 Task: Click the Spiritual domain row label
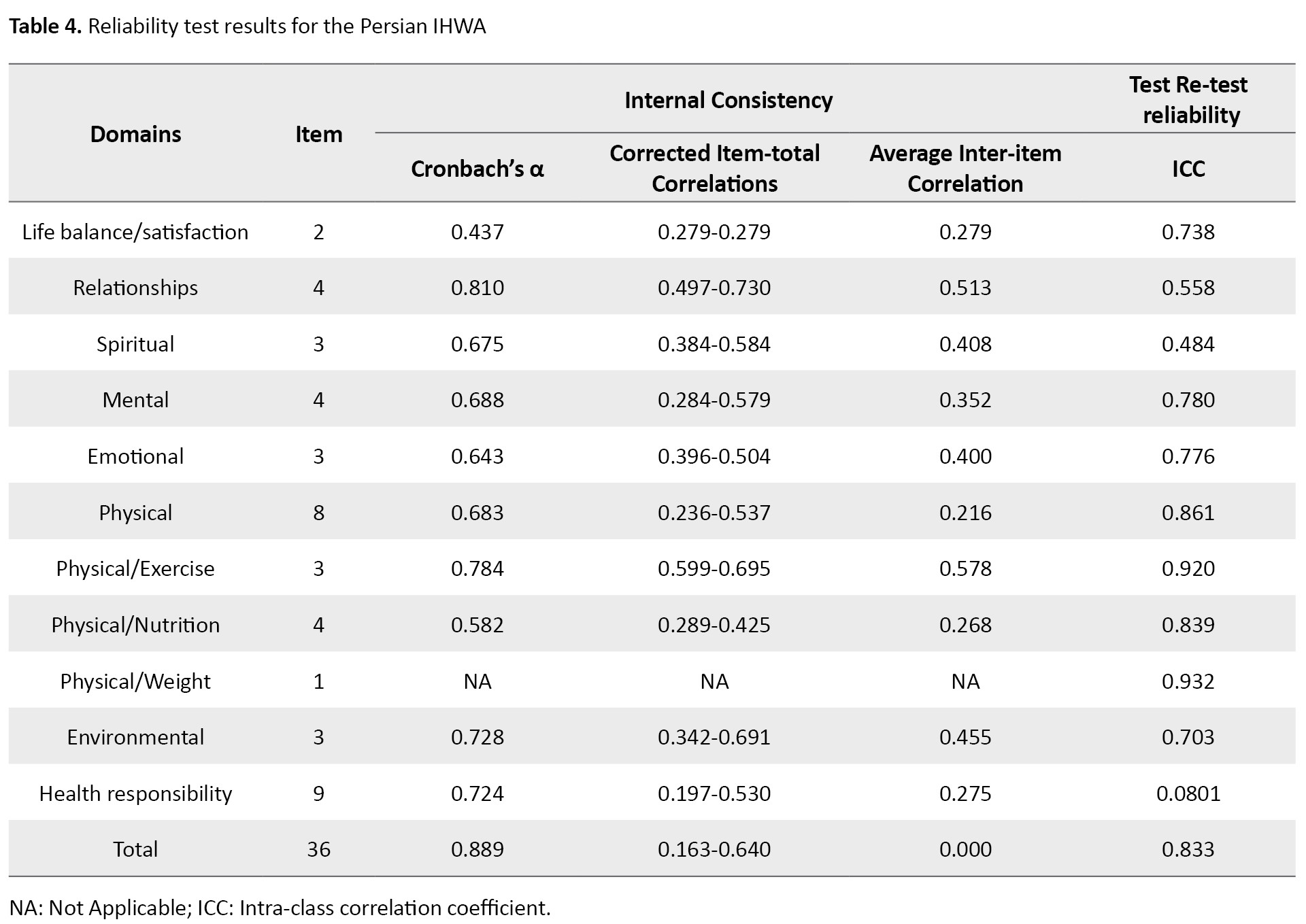pos(135,344)
